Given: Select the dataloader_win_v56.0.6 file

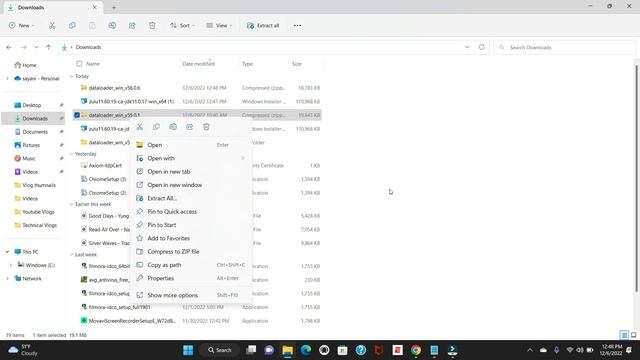Looking at the screenshot, I should (197, 88).
